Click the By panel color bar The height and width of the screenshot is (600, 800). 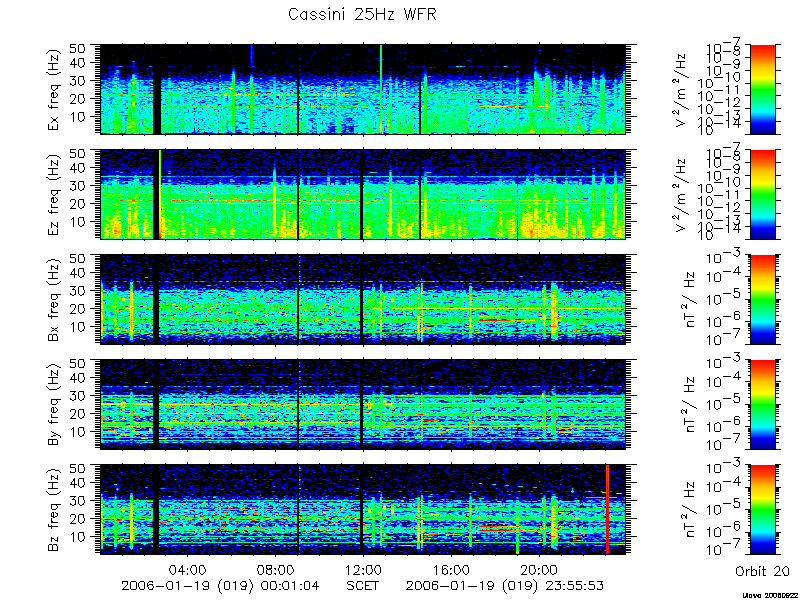pyautogui.click(x=763, y=405)
